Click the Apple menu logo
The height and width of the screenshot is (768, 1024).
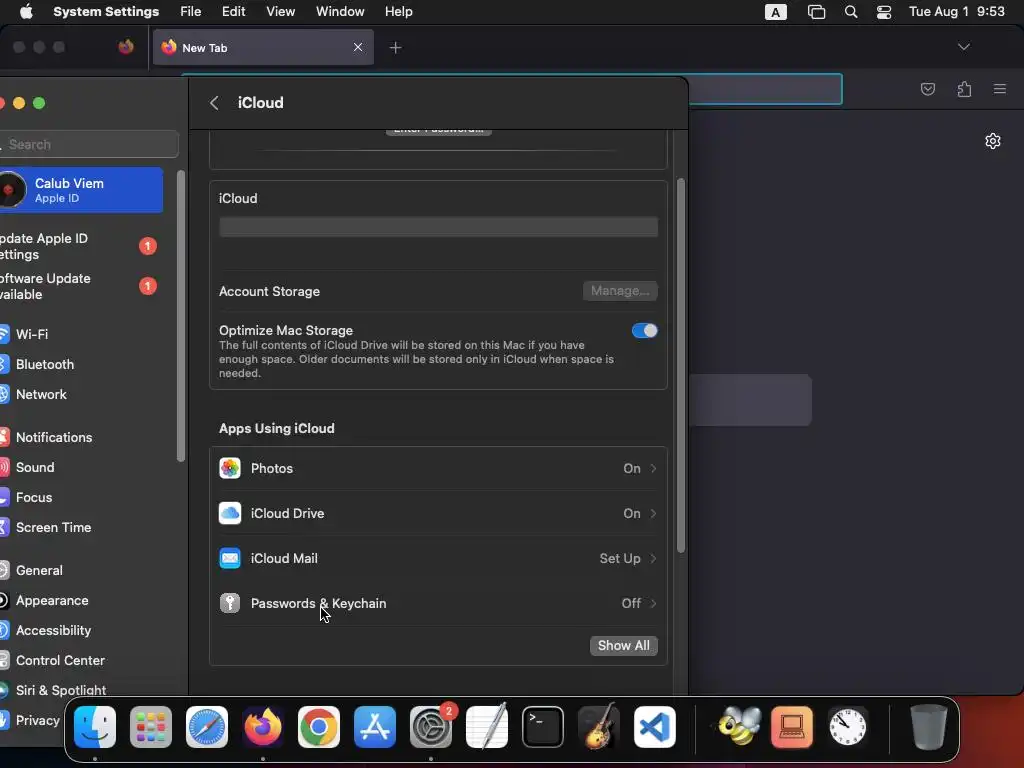point(26,12)
